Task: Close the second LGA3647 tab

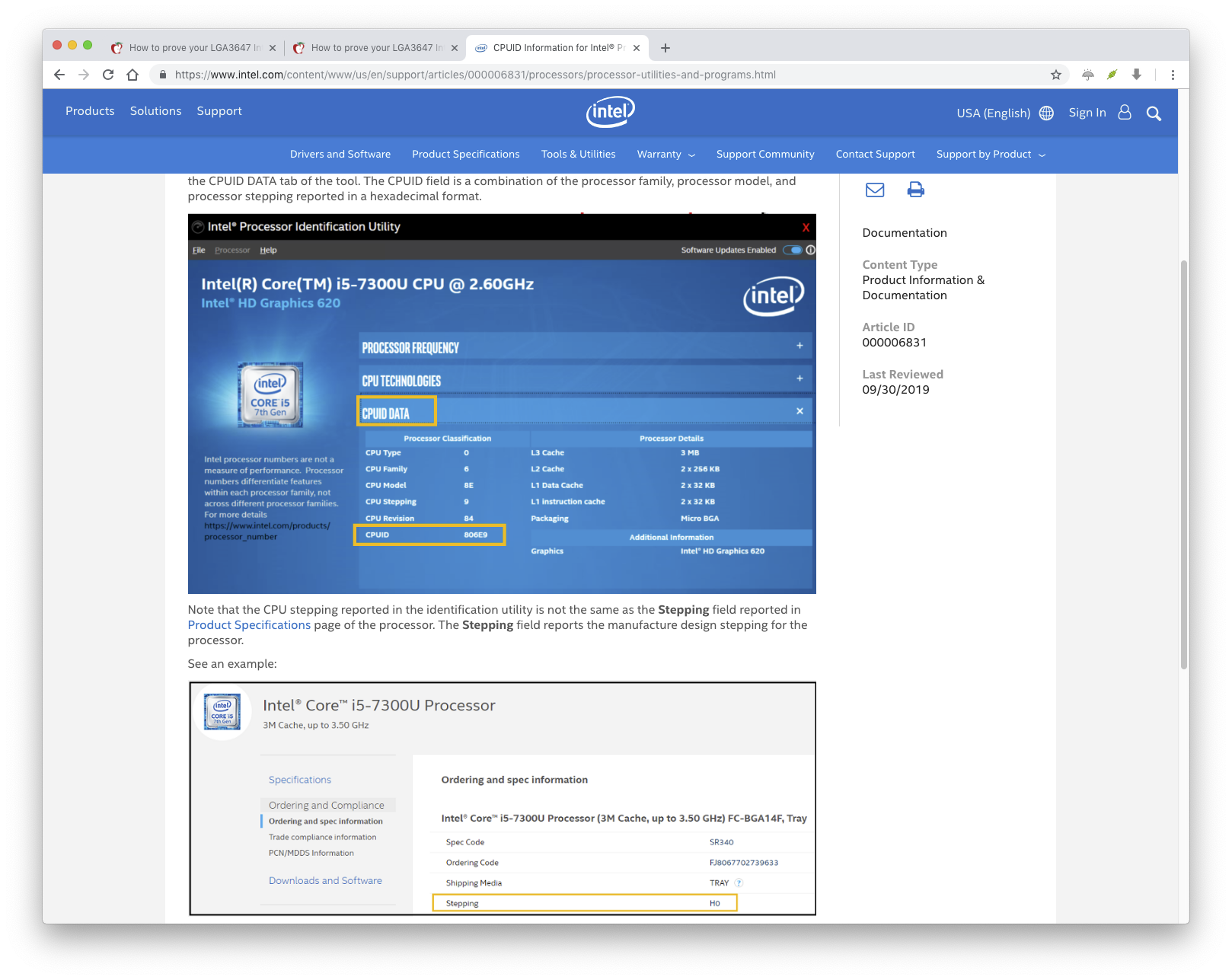Action: 455,48
